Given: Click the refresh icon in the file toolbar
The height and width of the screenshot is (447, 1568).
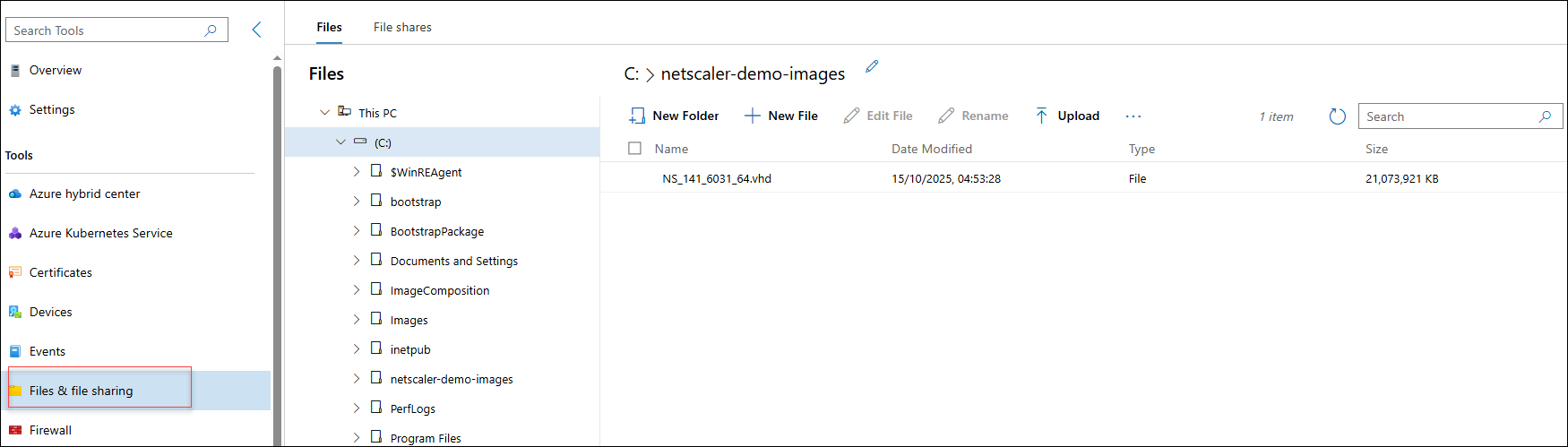Looking at the screenshot, I should (x=1338, y=116).
